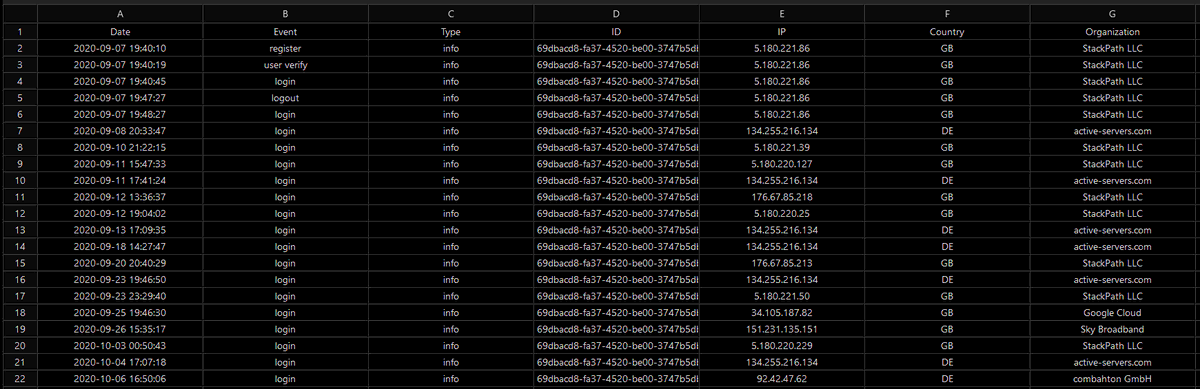Select date cell 2020-09-12 13:36:37
Image resolution: width=1200 pixels, height=389 pixels.
tap(120, 197)
